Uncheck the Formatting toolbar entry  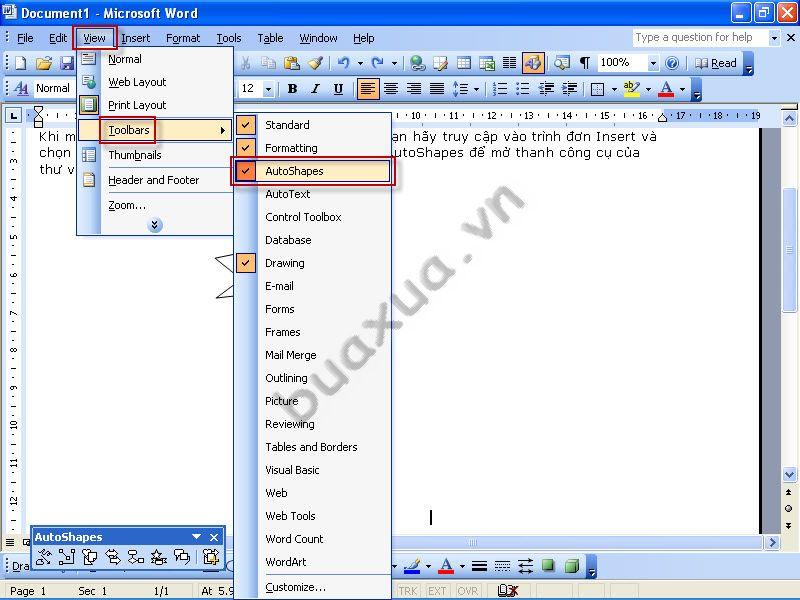(x=312, y=148)
